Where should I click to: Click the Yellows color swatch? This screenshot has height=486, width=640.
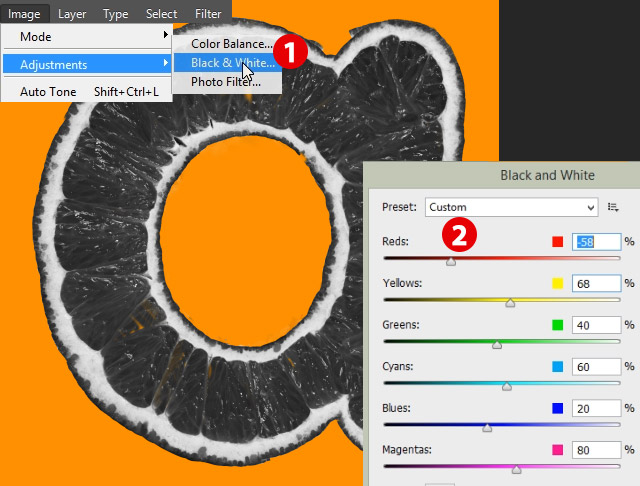click(558, 283)
